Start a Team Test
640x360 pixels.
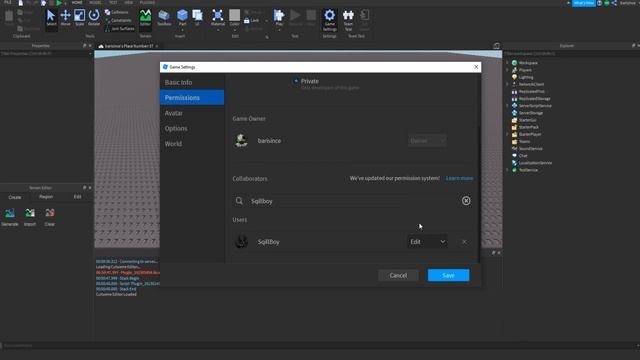click(348, 20)
